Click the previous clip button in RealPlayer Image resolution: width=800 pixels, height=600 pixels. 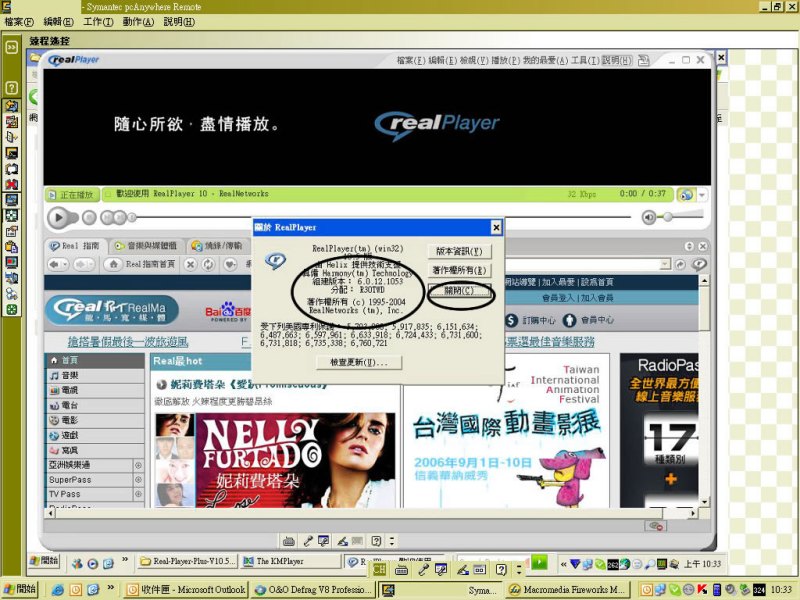click(107, 218)
